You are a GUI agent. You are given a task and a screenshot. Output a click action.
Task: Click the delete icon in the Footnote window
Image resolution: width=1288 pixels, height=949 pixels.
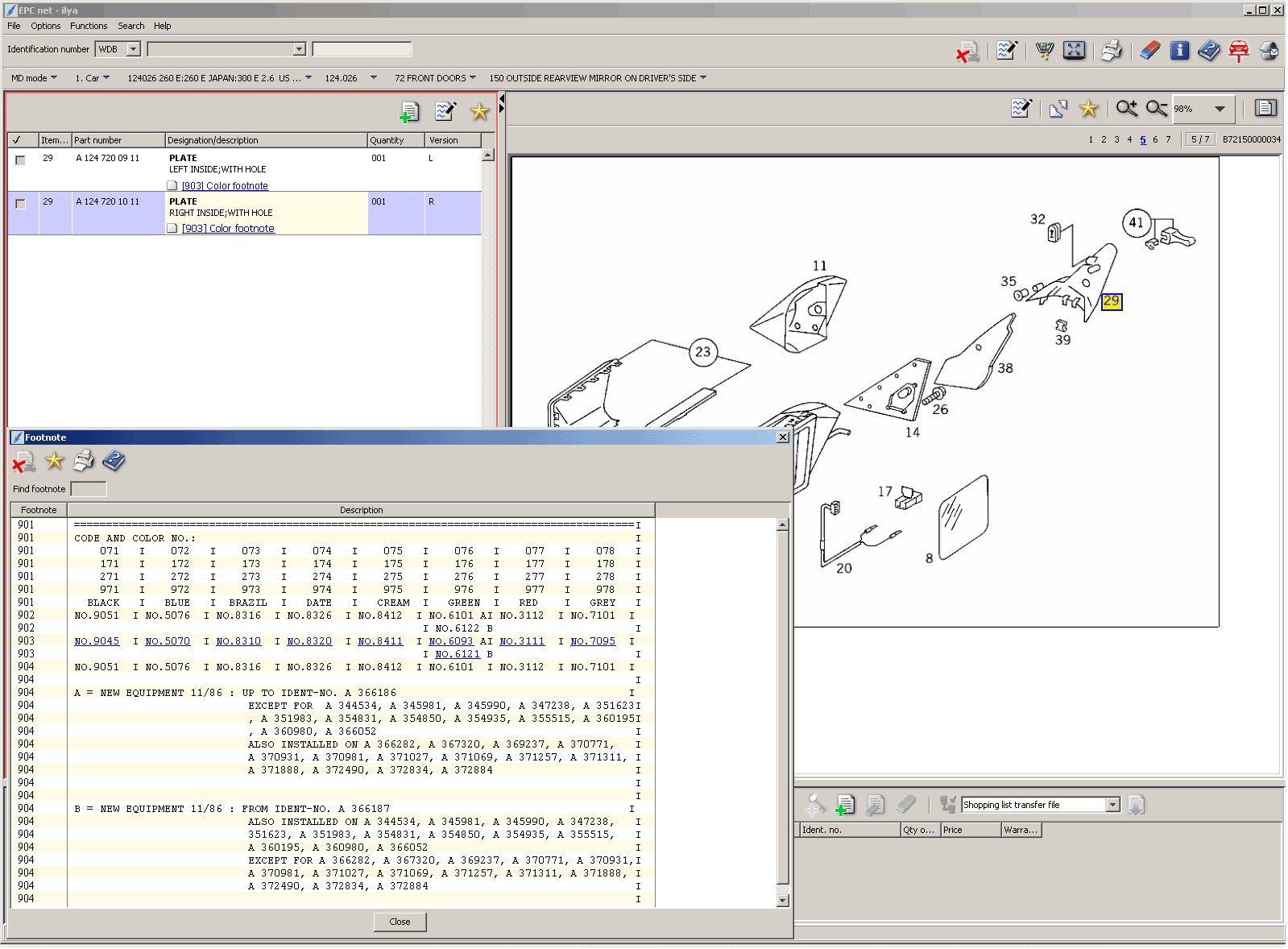[24, 462]
